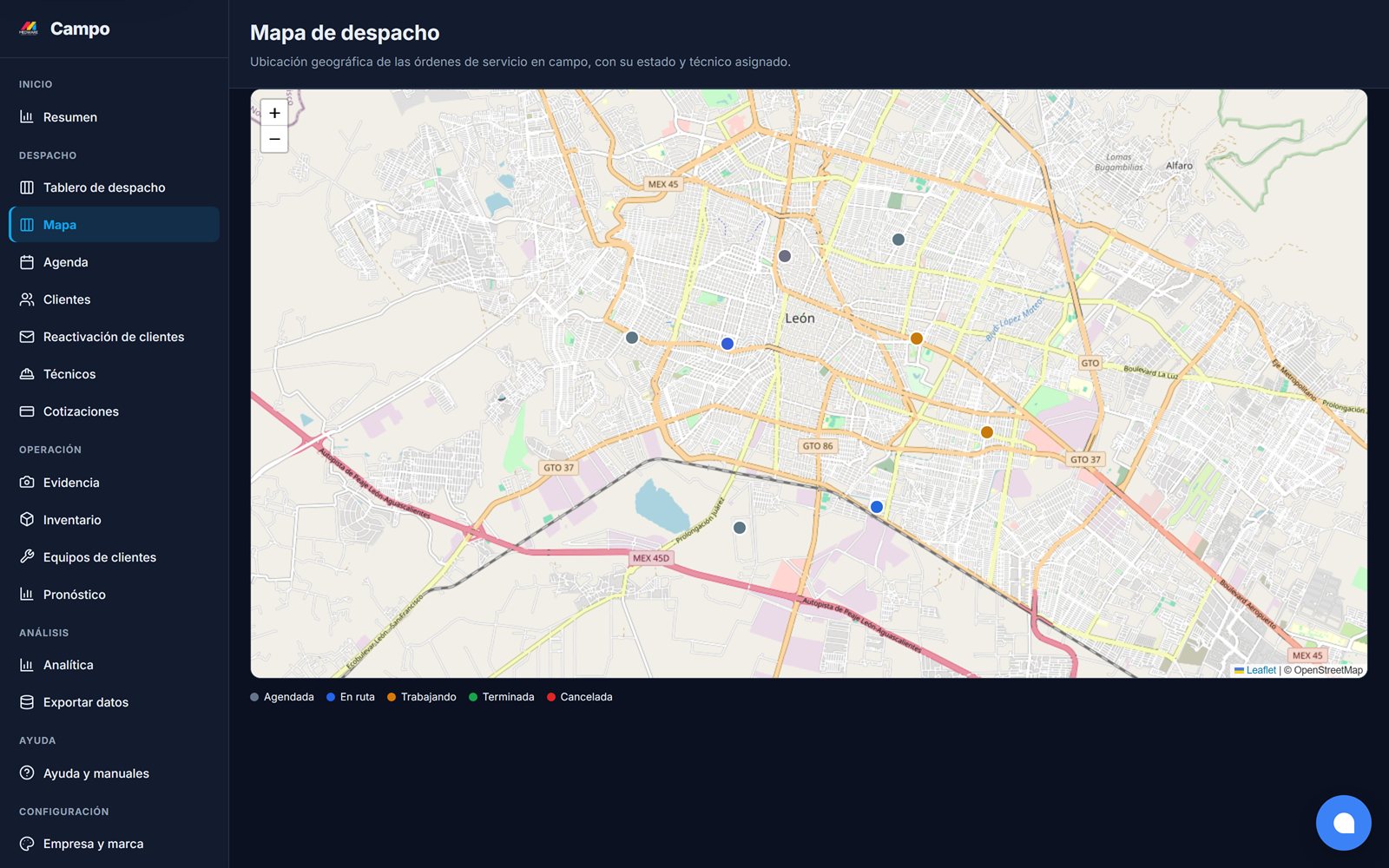The height and width of the screenshot is (868, 1389).
Task: Open Ayuda y manuales
Action: click(114, 773)
